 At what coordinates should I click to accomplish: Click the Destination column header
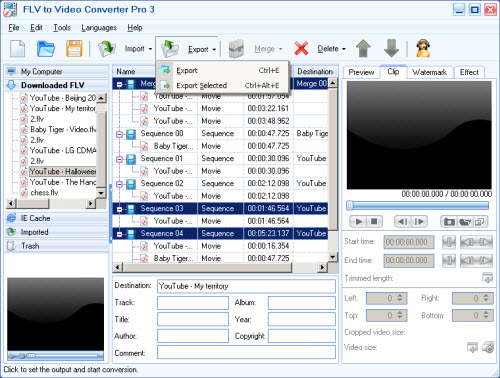tap(315, 72)
